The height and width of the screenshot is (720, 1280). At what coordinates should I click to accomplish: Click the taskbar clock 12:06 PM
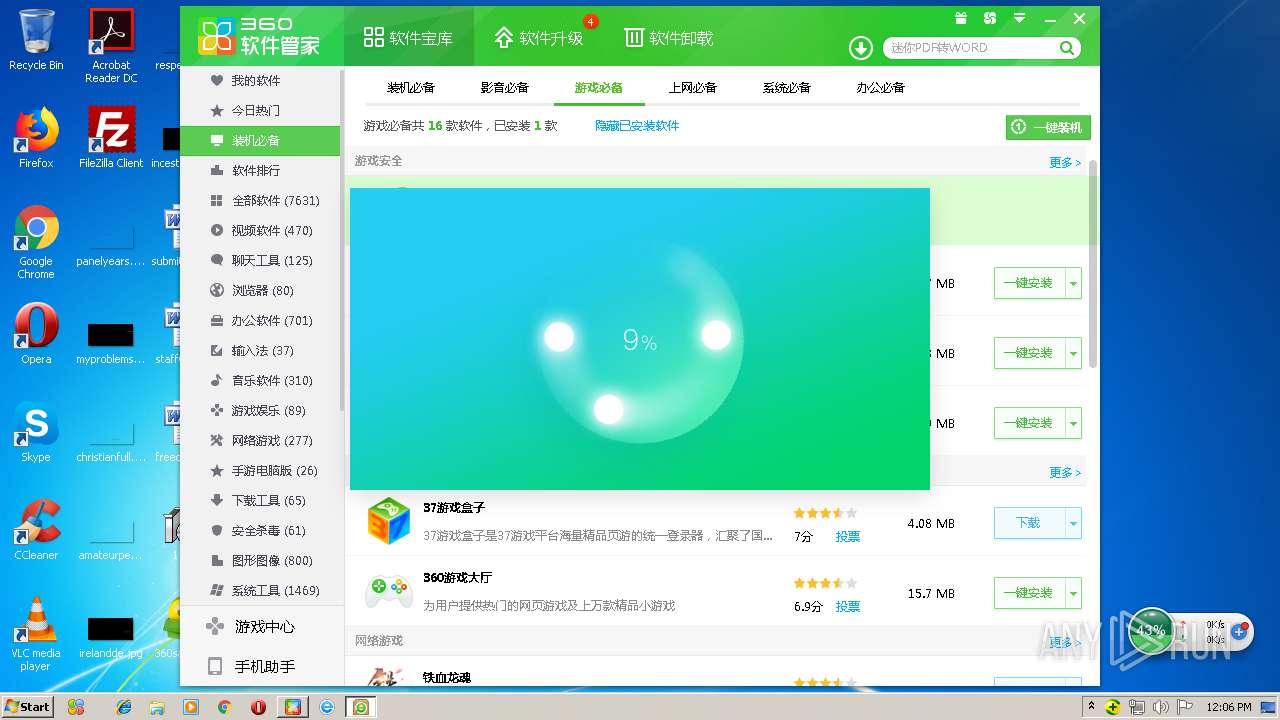(x=1230, y=707)
